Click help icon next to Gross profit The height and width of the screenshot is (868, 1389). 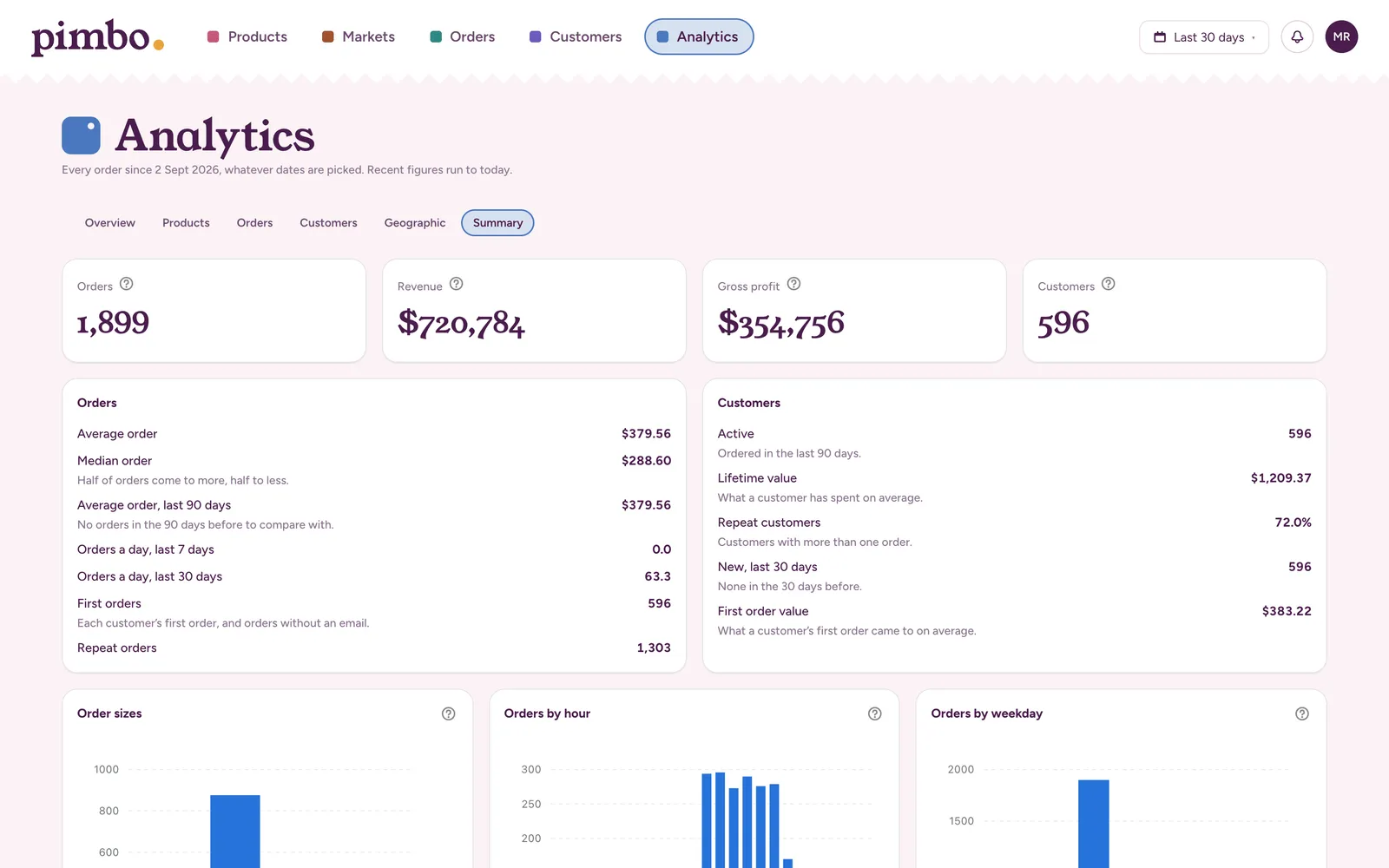click(793, 284)
